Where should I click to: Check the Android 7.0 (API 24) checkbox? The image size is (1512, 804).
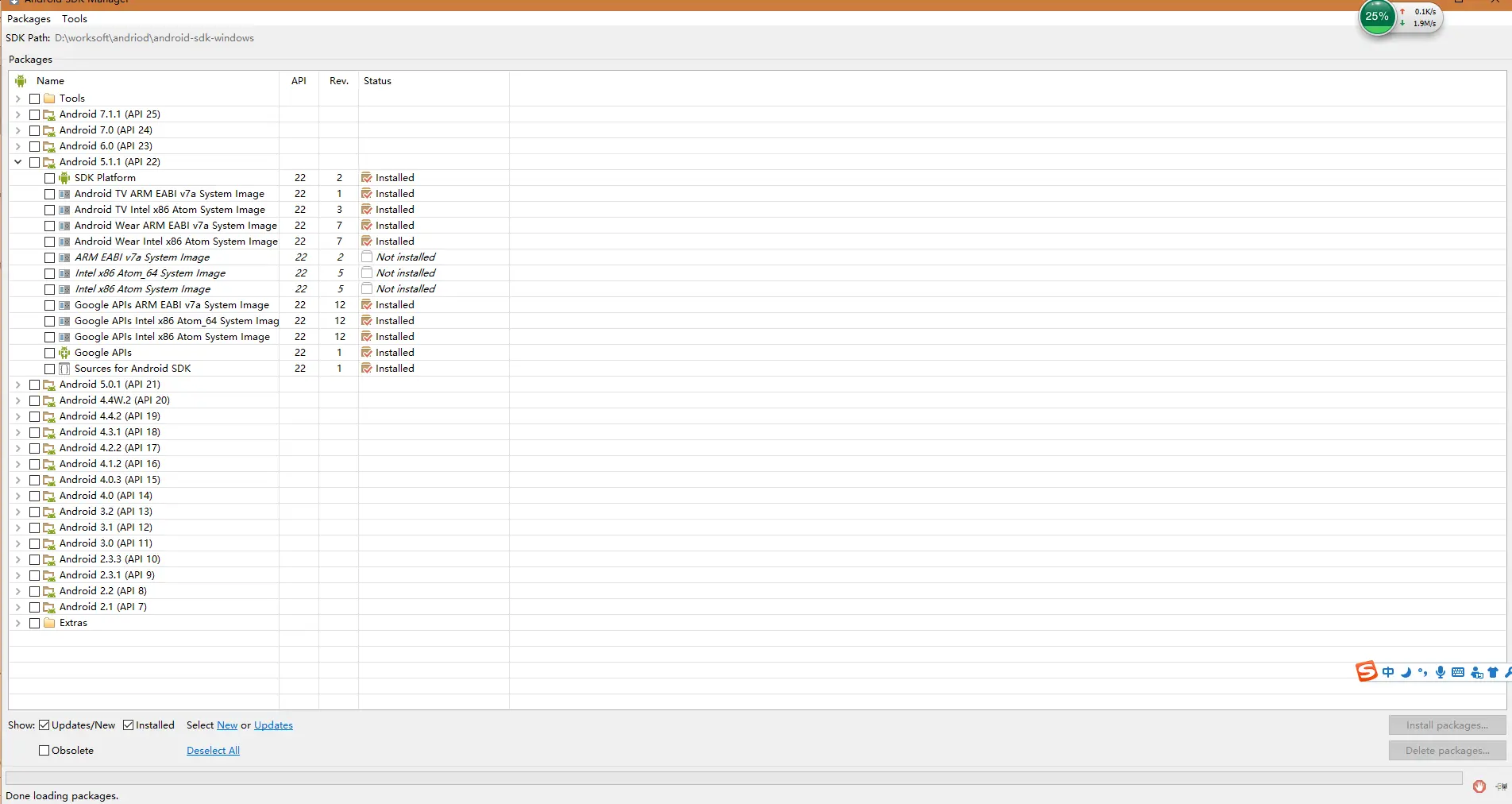(34, 130)
